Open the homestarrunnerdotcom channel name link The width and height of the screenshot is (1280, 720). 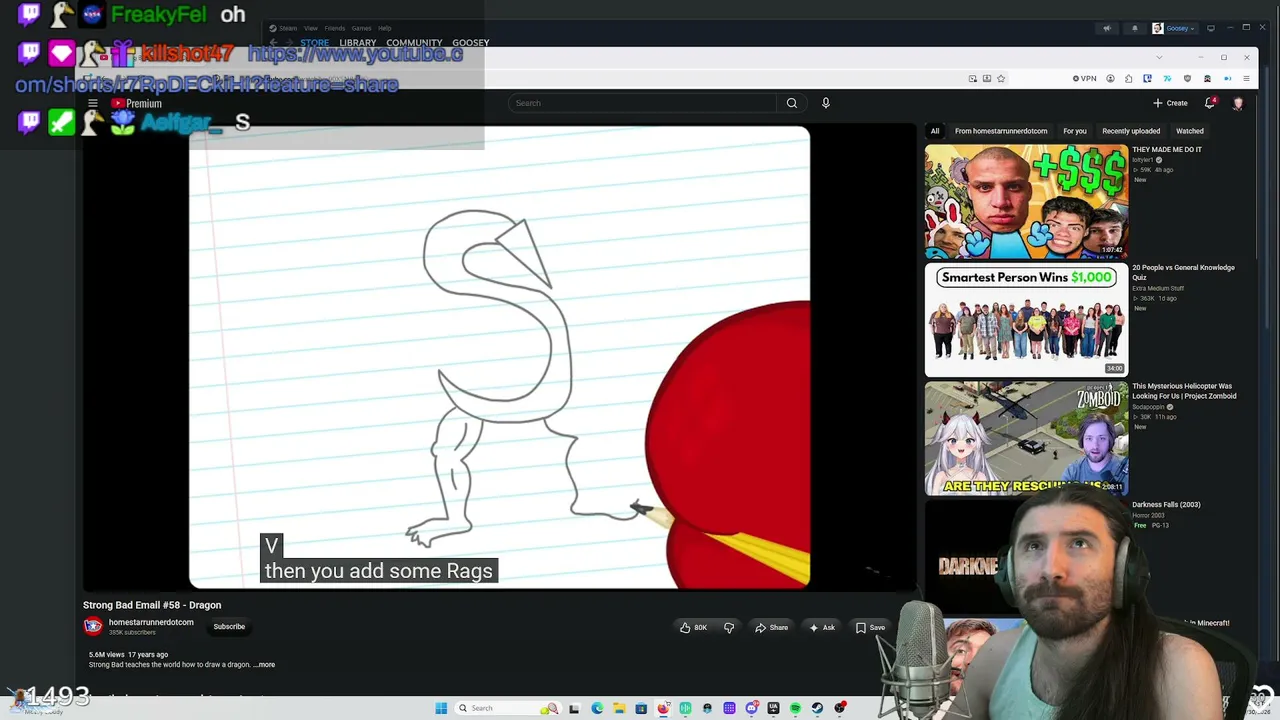click(x=151, y=622)
